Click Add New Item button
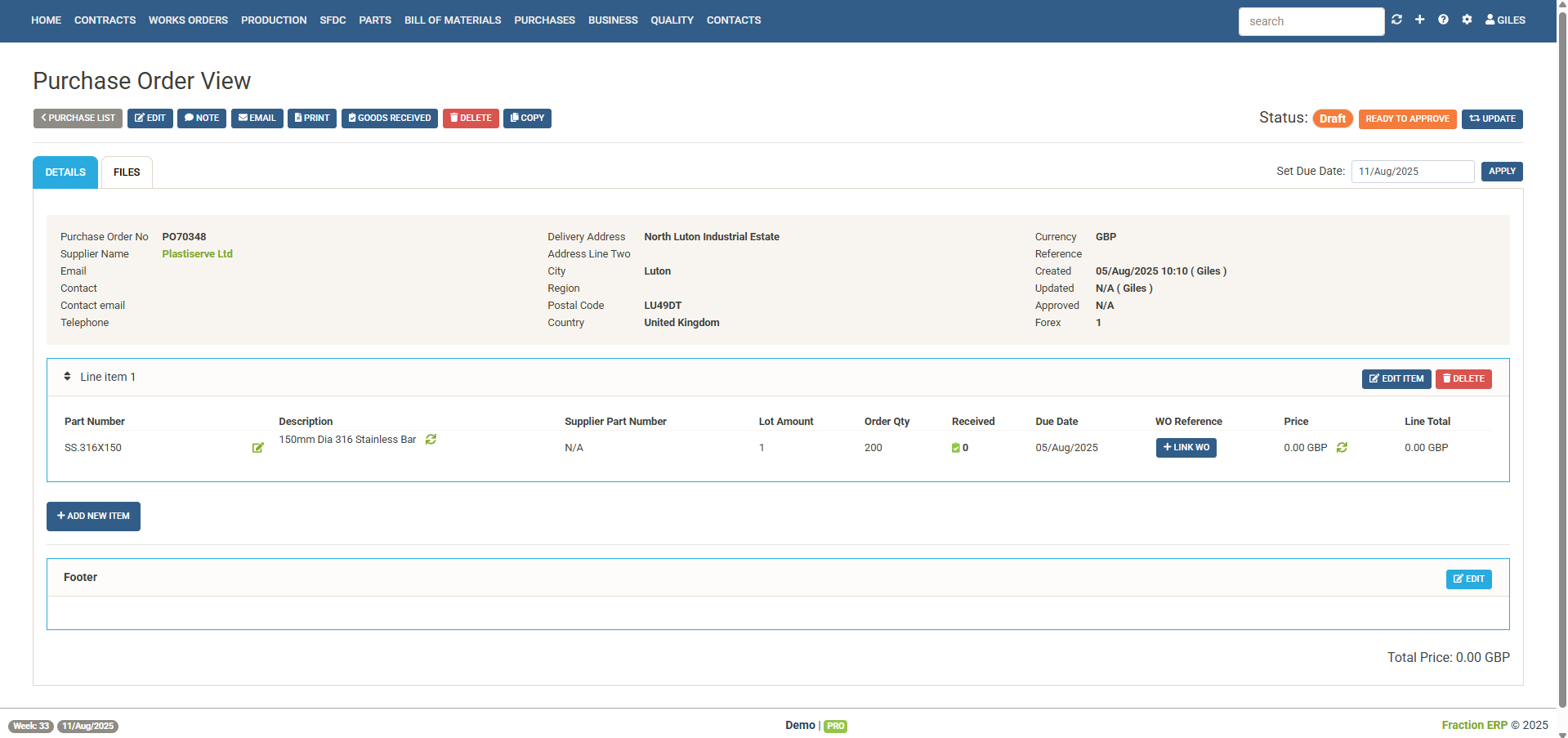Screen dimensions: 1568x738 point(93,517)
